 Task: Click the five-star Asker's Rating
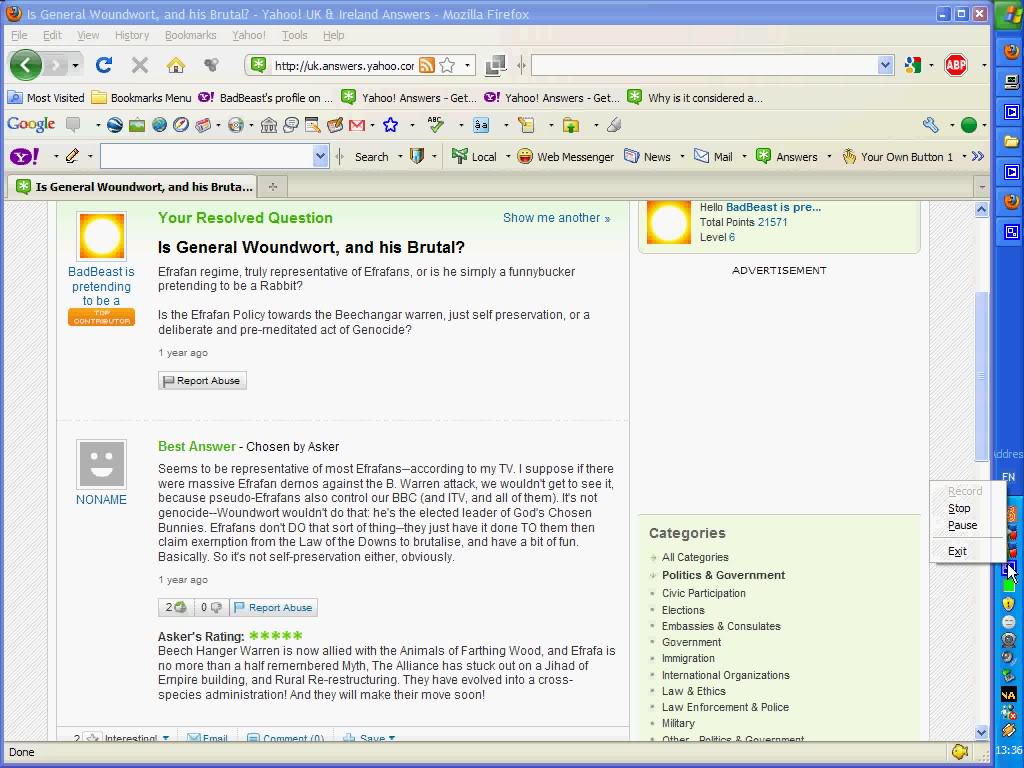(x=276, y=635)
